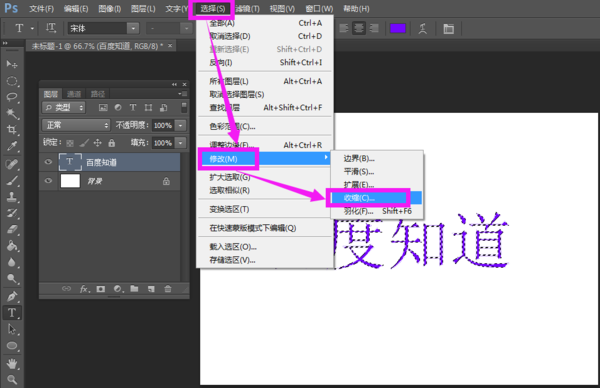Toggle smart object layer filter

point(163,108)
